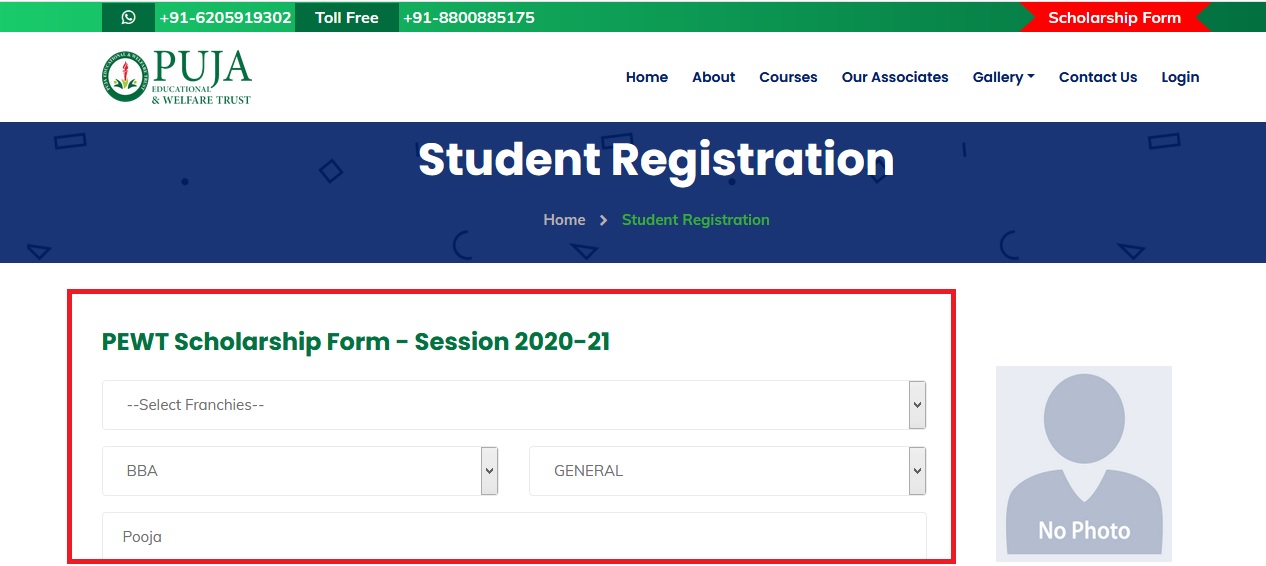Click the Home breadcrumb link
This screenshot has width=1266, height=566.
(x=564, y=220)
